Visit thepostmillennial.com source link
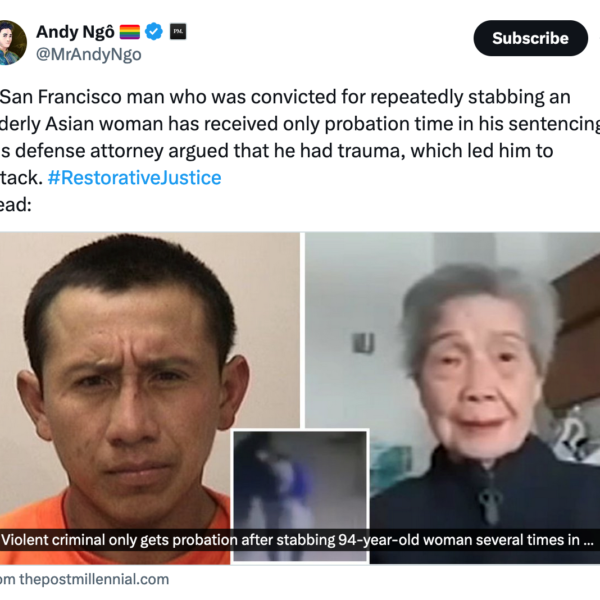 [85, 579]
